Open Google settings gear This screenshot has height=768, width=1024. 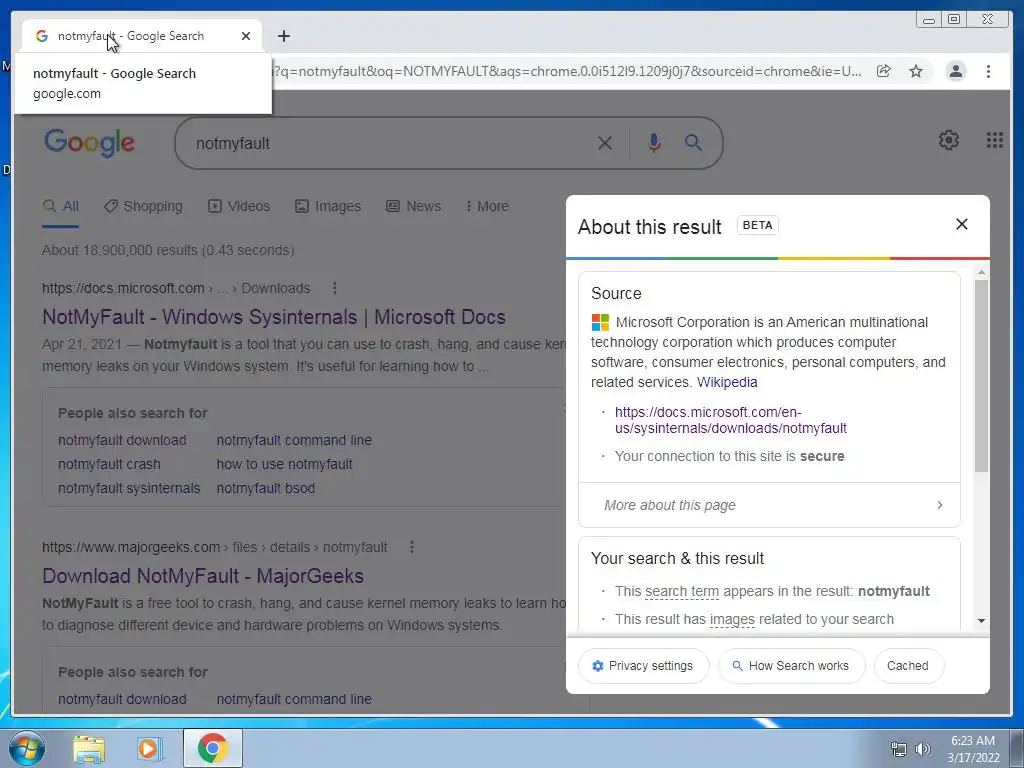click(949, 140)
